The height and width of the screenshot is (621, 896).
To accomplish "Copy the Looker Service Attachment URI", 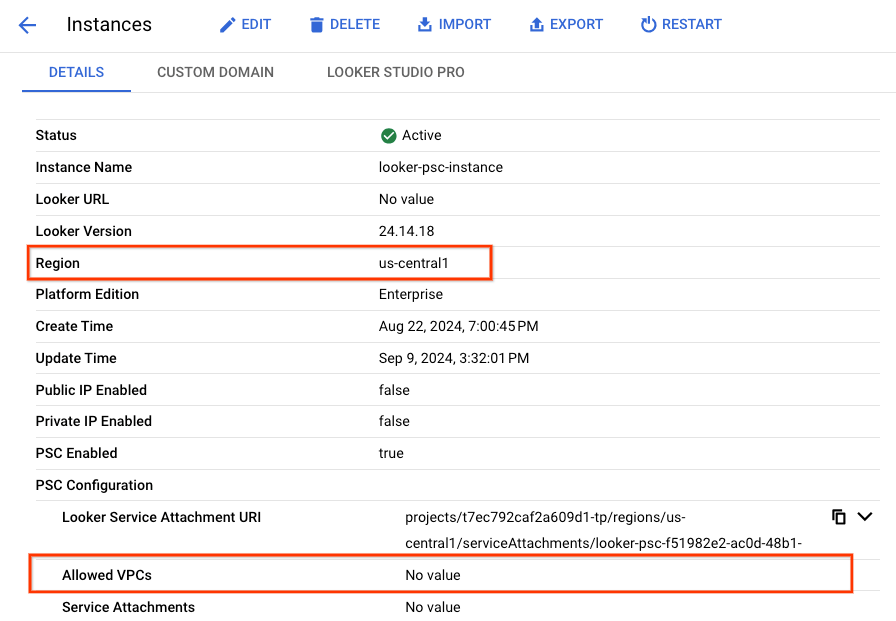I will (x=838, y=517).
